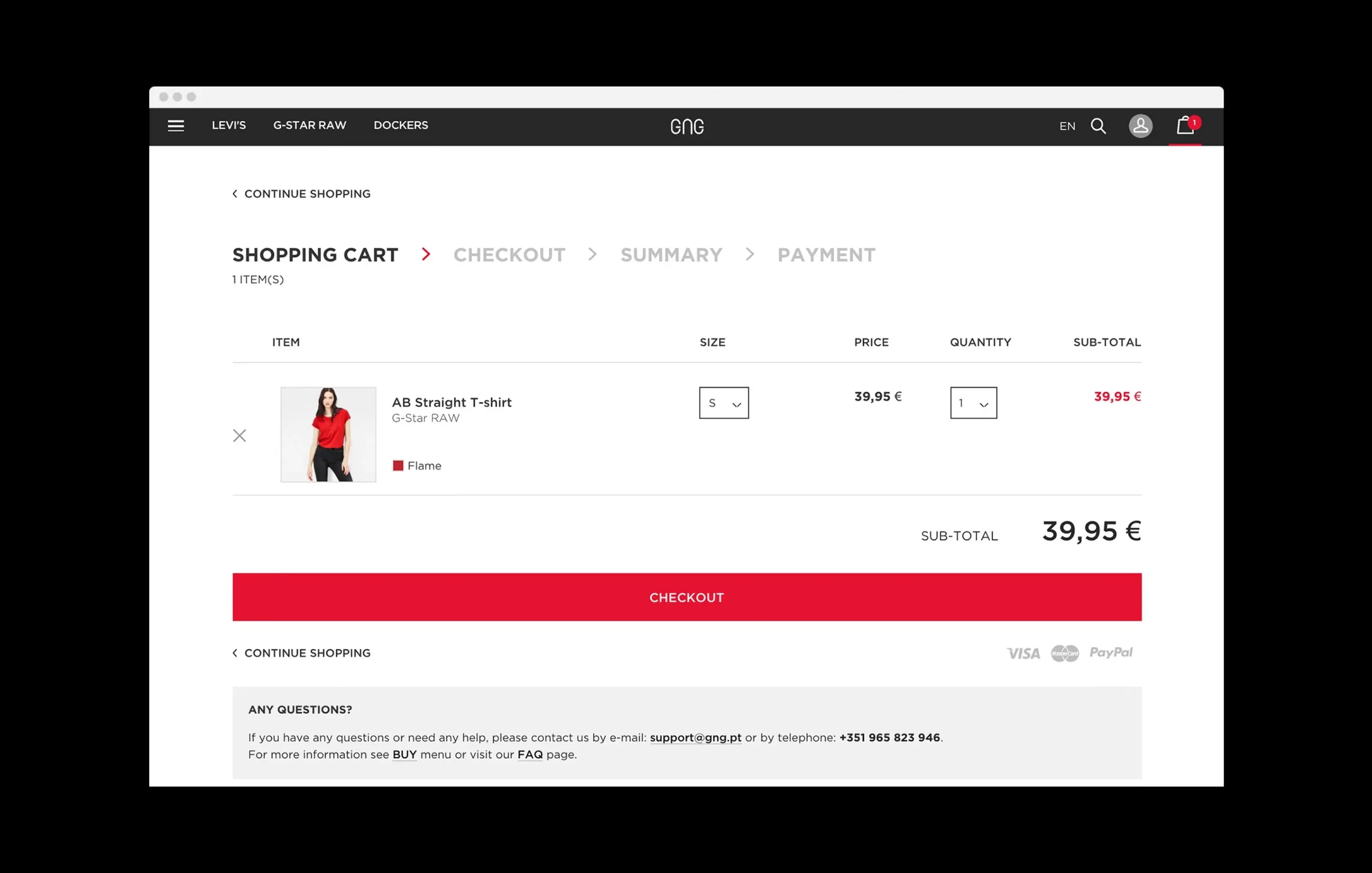Open the G-STAR RAW menu item
1372x873 pixels.
[310, 125]
